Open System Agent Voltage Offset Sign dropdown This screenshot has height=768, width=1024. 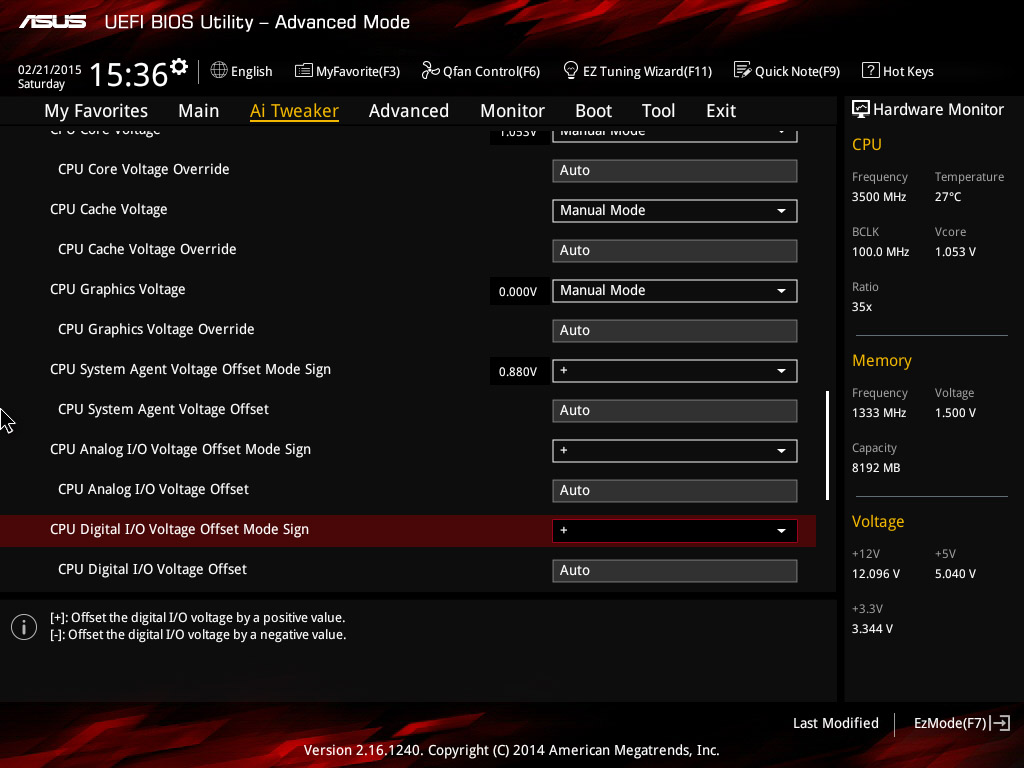pos(675,370)
